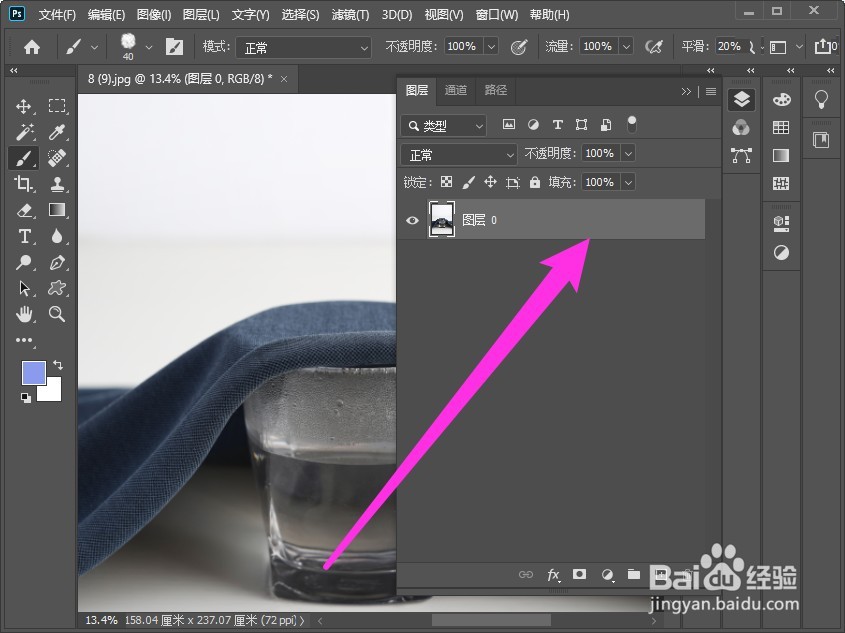Screen dimensions: 845x633
Task: Open the Edit Toolbar three-dots menu
Action: pyautogui.click(x=24, y=340)
